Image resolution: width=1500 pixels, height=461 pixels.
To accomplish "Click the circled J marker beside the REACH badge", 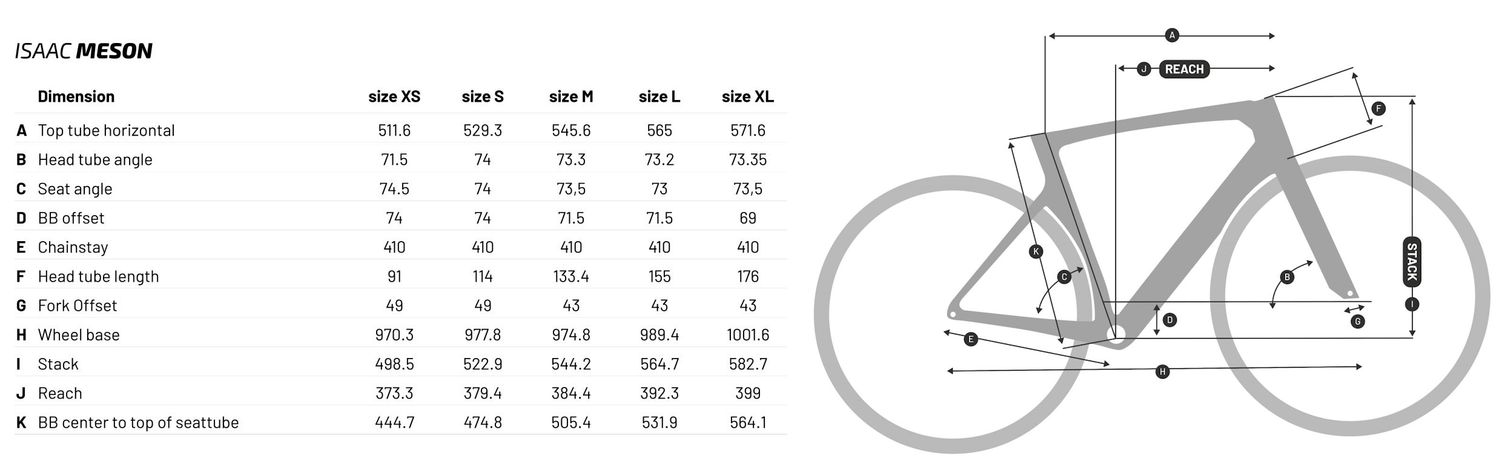I will pyautogui.click(x=1143, y=69).
